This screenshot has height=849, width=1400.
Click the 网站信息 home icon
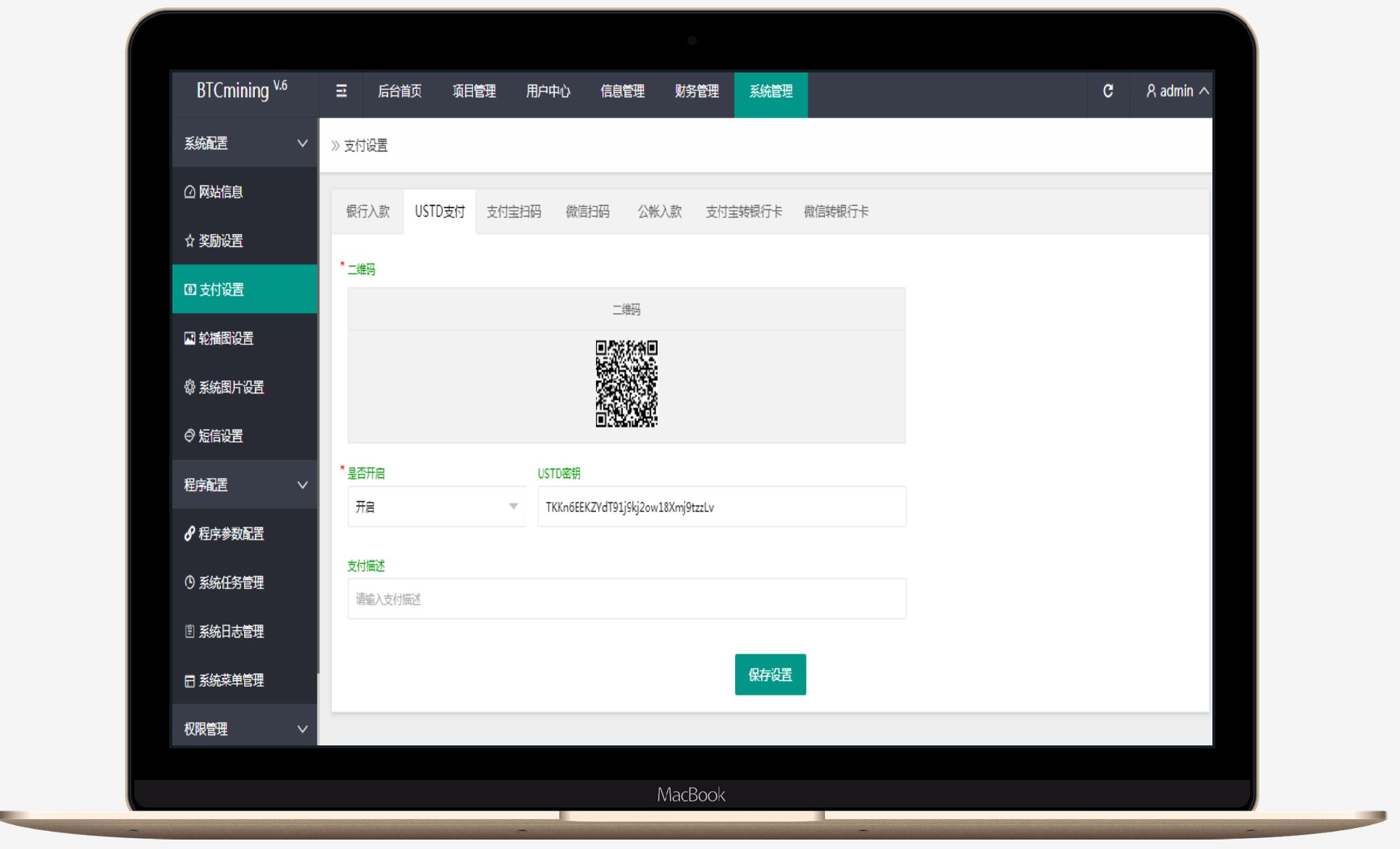pyautogui.click(x=190, y=192)
